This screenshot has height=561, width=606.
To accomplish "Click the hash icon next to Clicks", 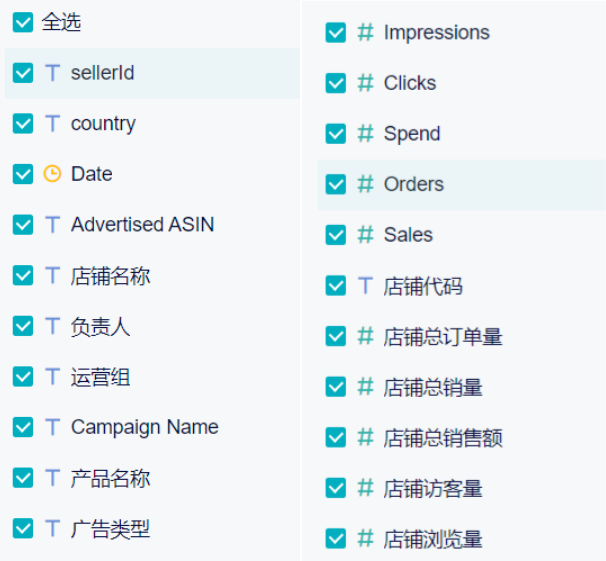I will pyautogui.click(x=365, y=83).
